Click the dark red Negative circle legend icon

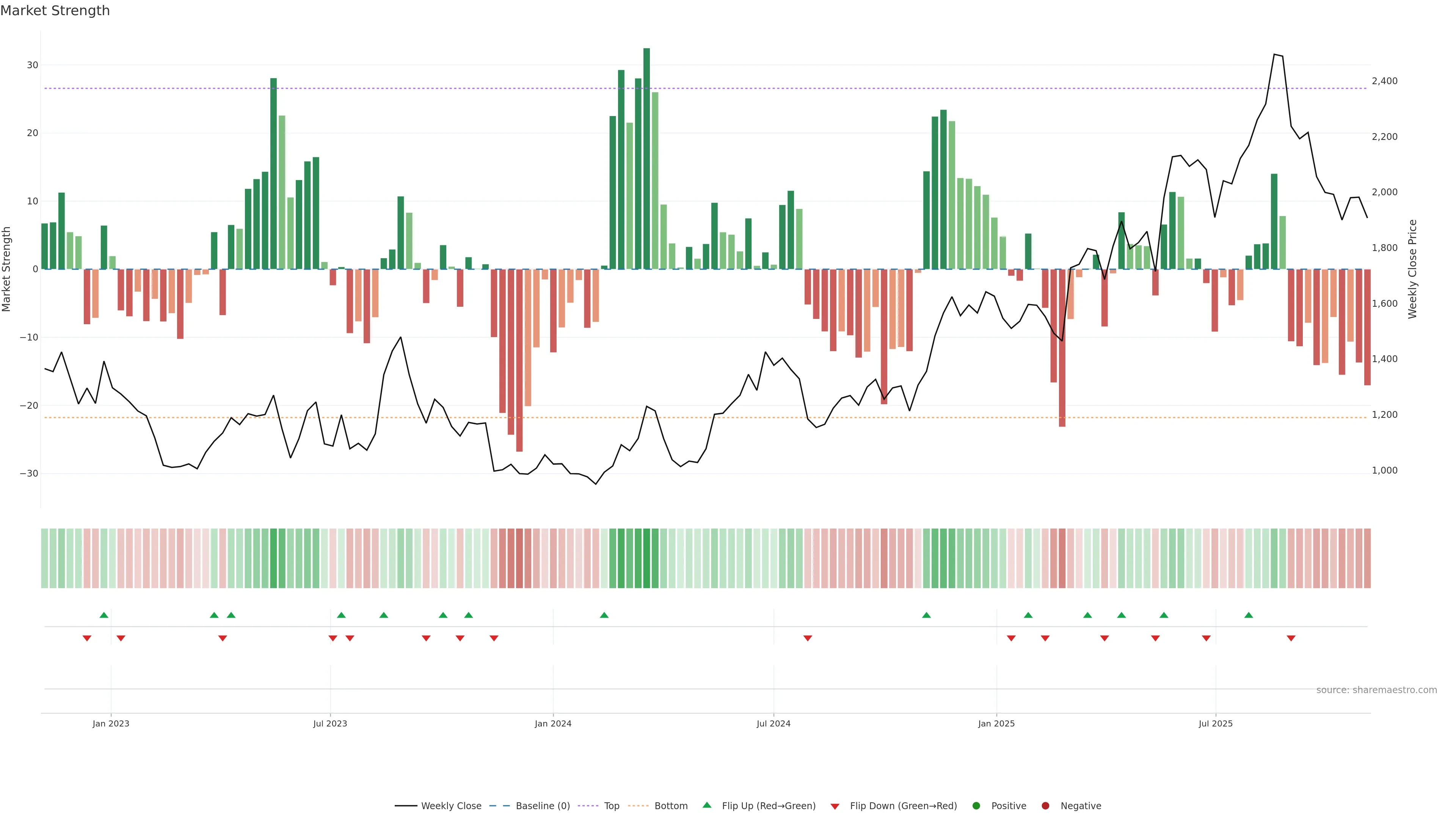coord(1045,805)
